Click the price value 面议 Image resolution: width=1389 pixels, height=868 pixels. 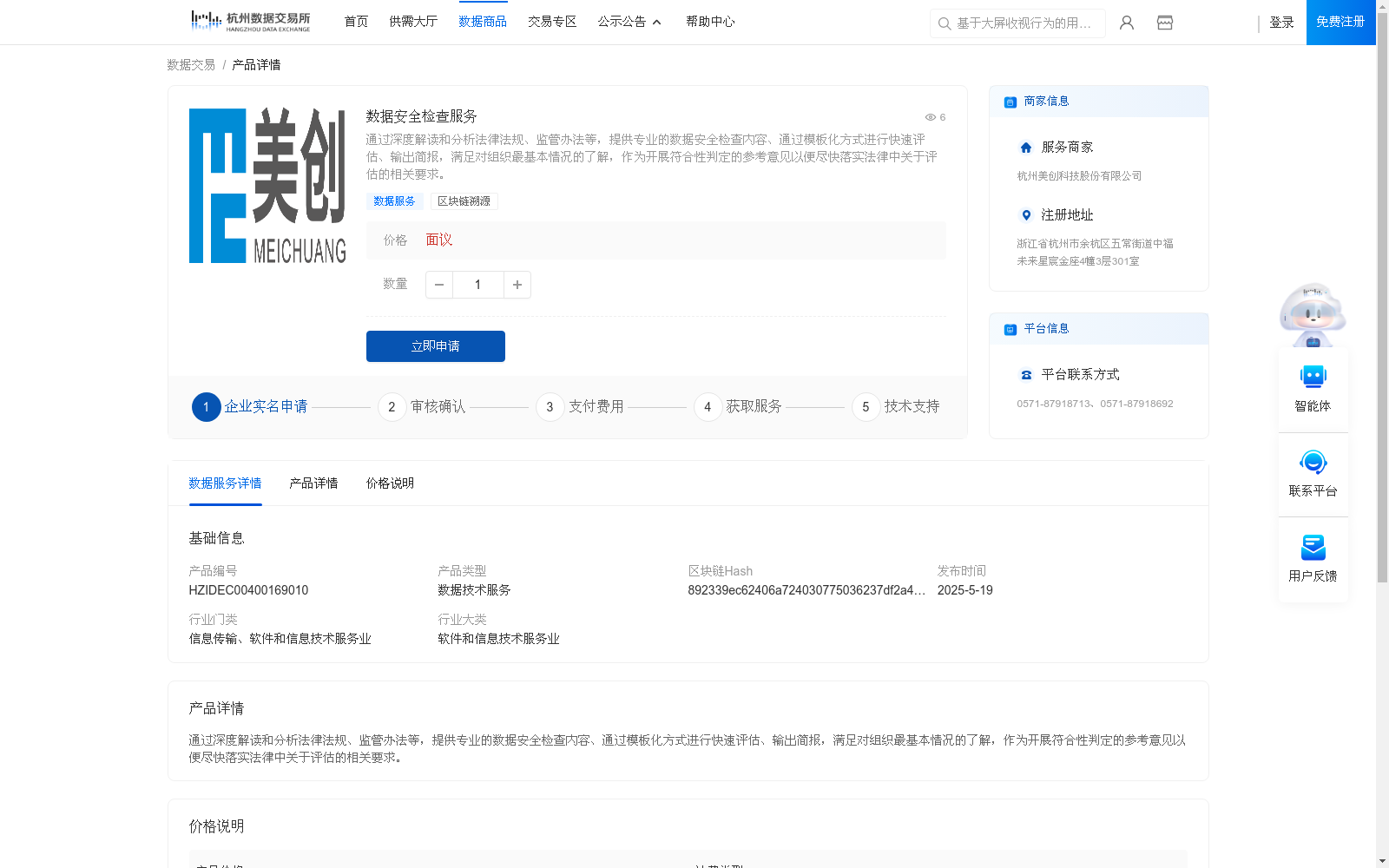(438, 240)
